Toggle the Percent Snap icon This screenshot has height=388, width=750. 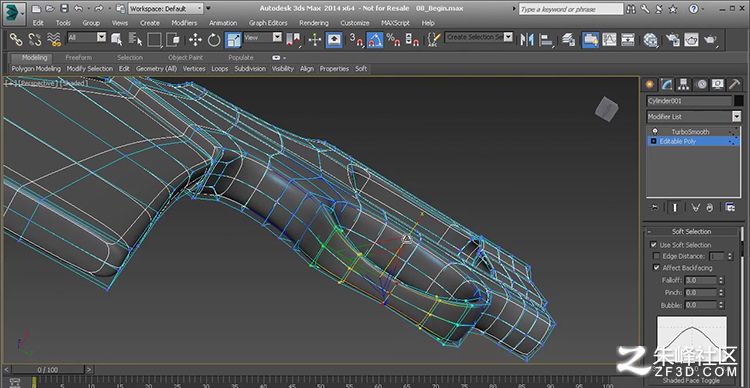pyautogui.click(x=393, y=40)
